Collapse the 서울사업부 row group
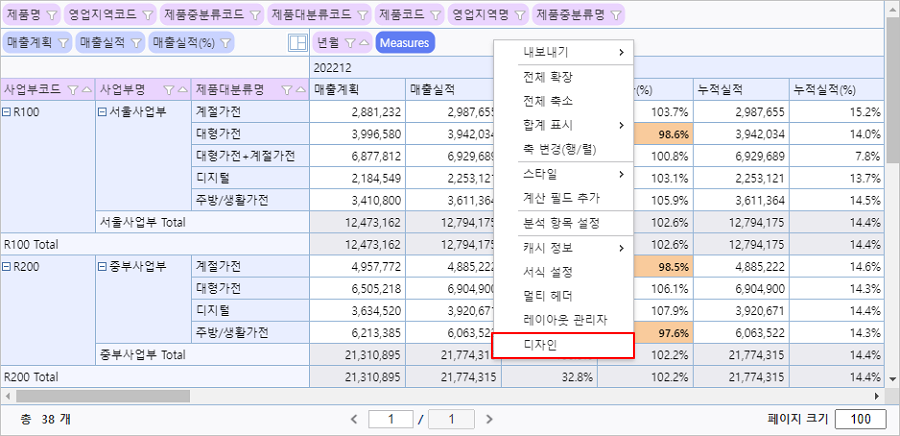This screenshot has height=436, width=900. click(x=102, y=112)
